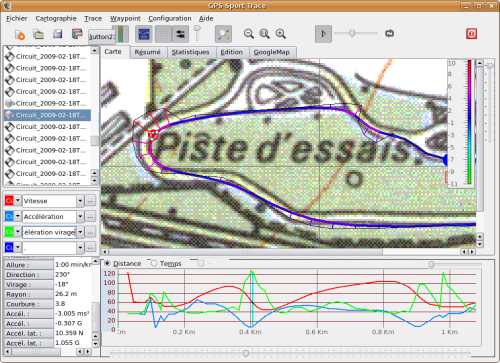The height and width of the screenshot is (363, 500).
Task: Click the playback speed slider handle
Action: pyautogui.click(x=352, y=33)
